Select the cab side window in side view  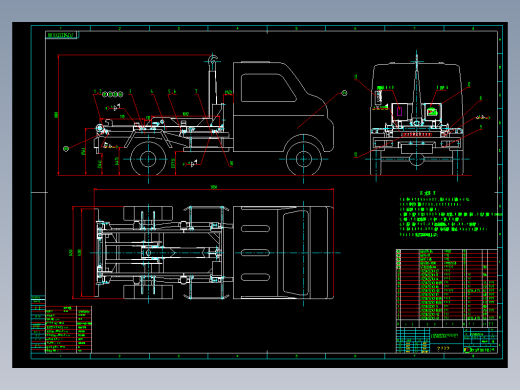click(x=268, y=88)
